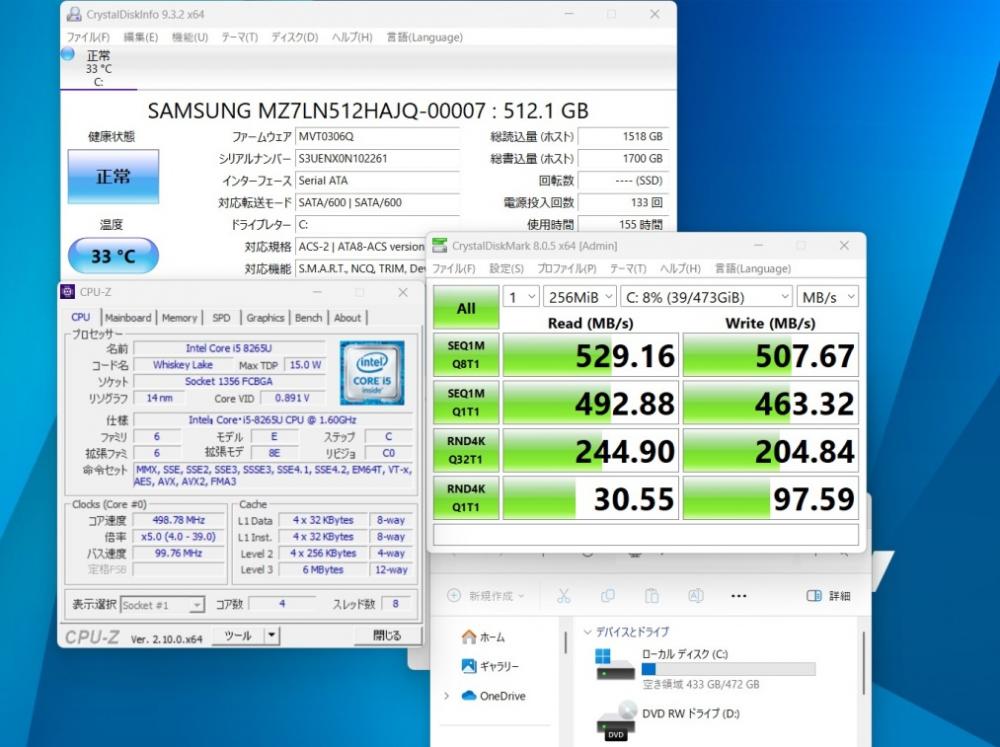Open the Socket #1 selection dropdown in CPU-Z
Image resolution: width=1000 pixels, height=747 pixels.
pos(162,605)
